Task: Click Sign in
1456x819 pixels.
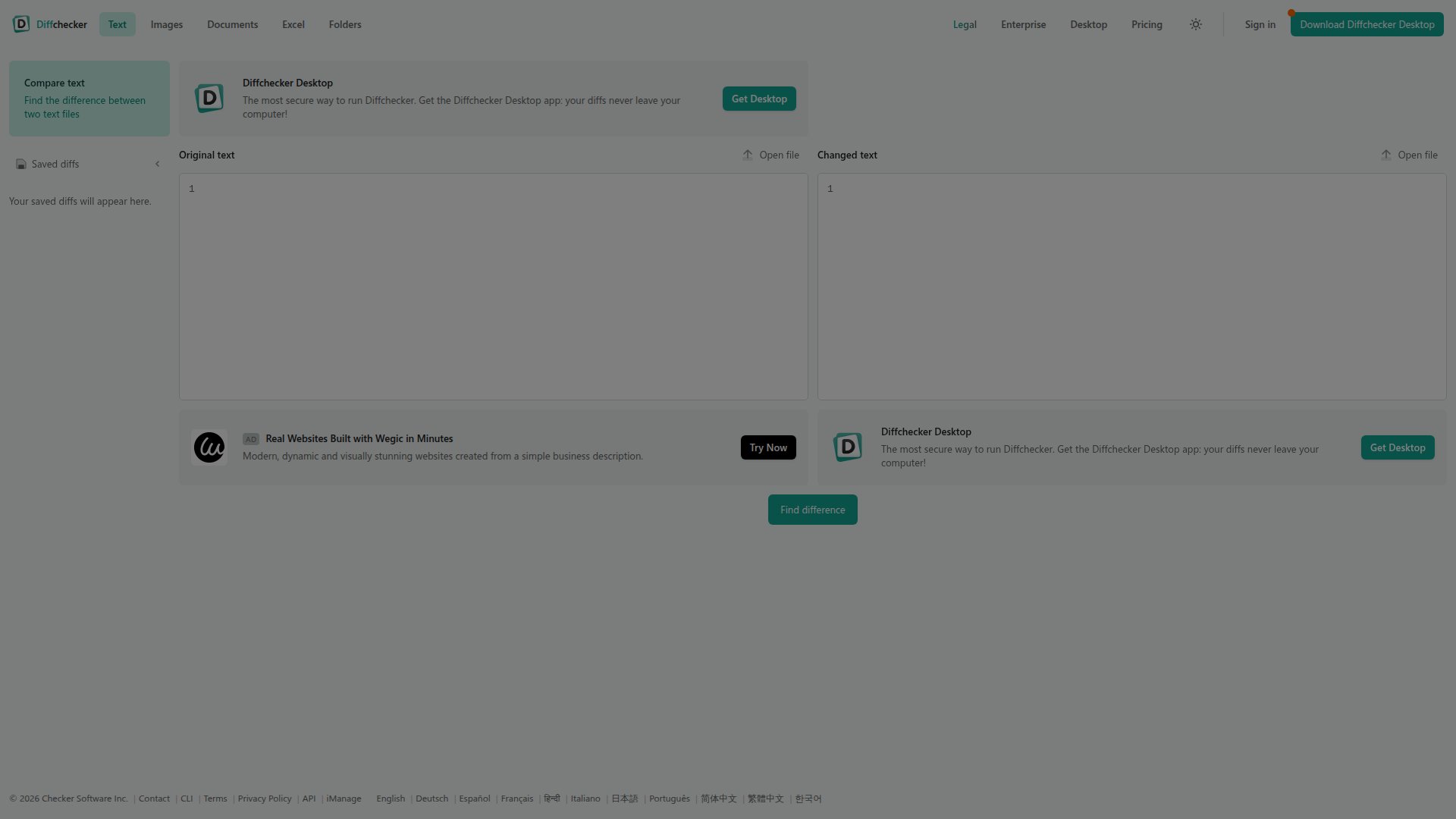Action: tap(1260, 24)
